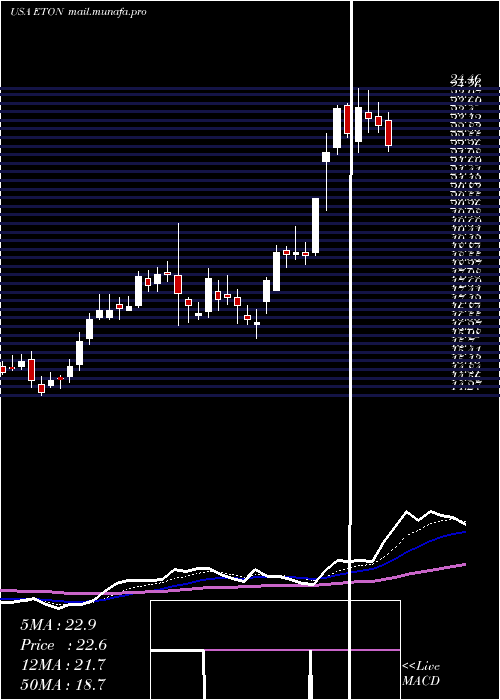Click the "USA ETON" chart title
Image resolution: width=500 pixels, height=700 pixels.
pos(38,12)
